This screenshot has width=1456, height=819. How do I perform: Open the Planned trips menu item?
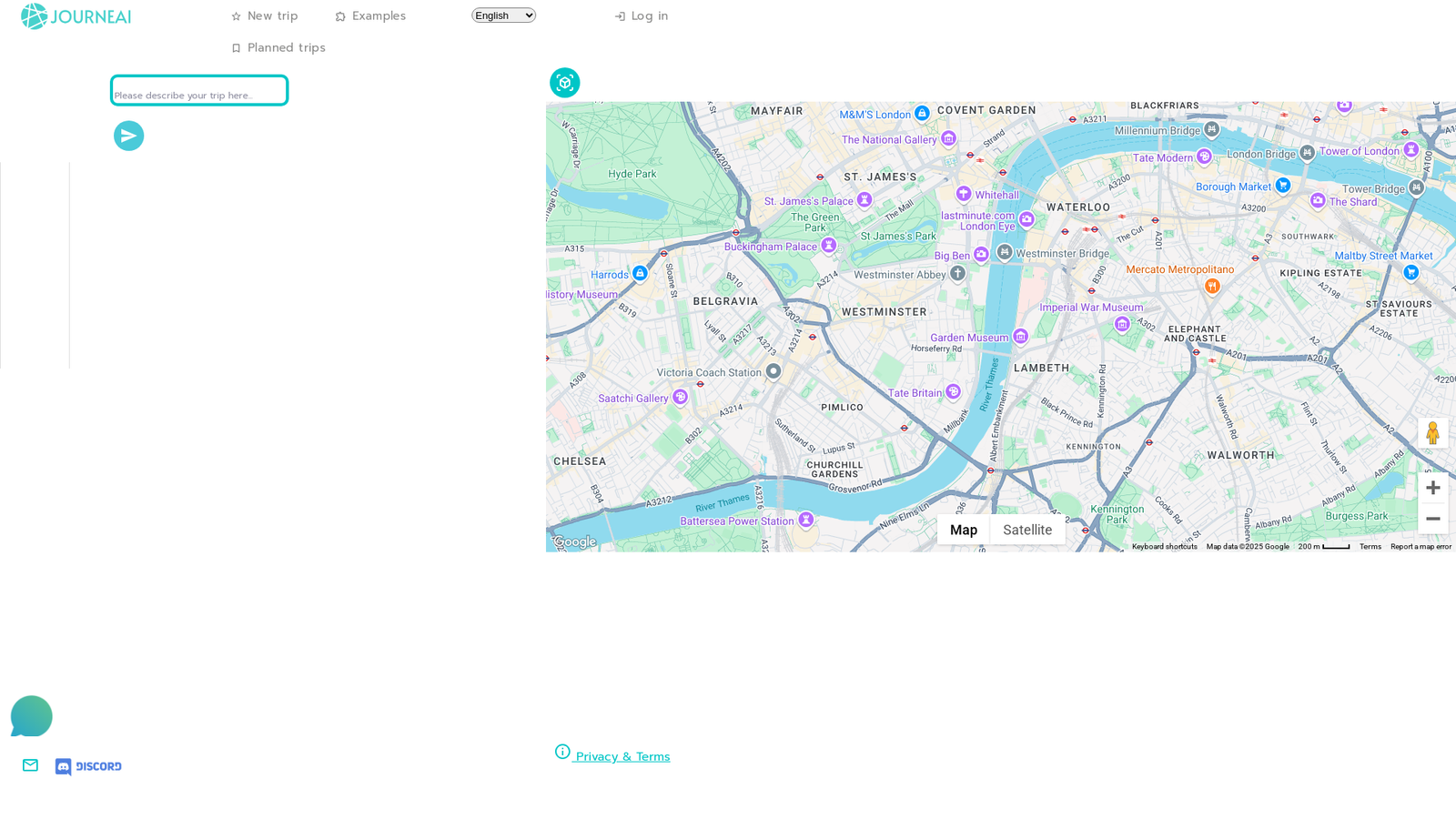click(x=278, y=48)
